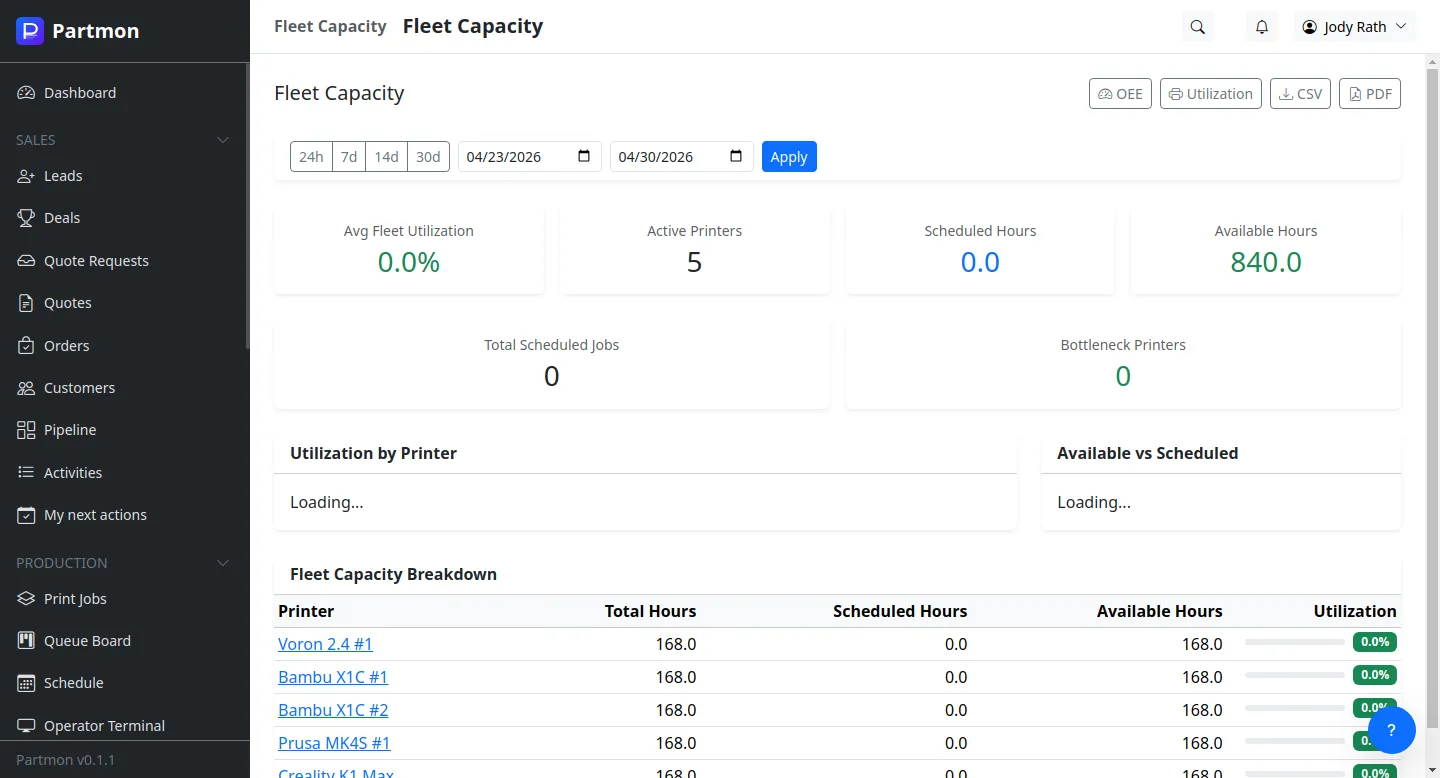This screenshot has height=778, width=1440.
Task: Click the Activities list icon
Action: [26, 473]
